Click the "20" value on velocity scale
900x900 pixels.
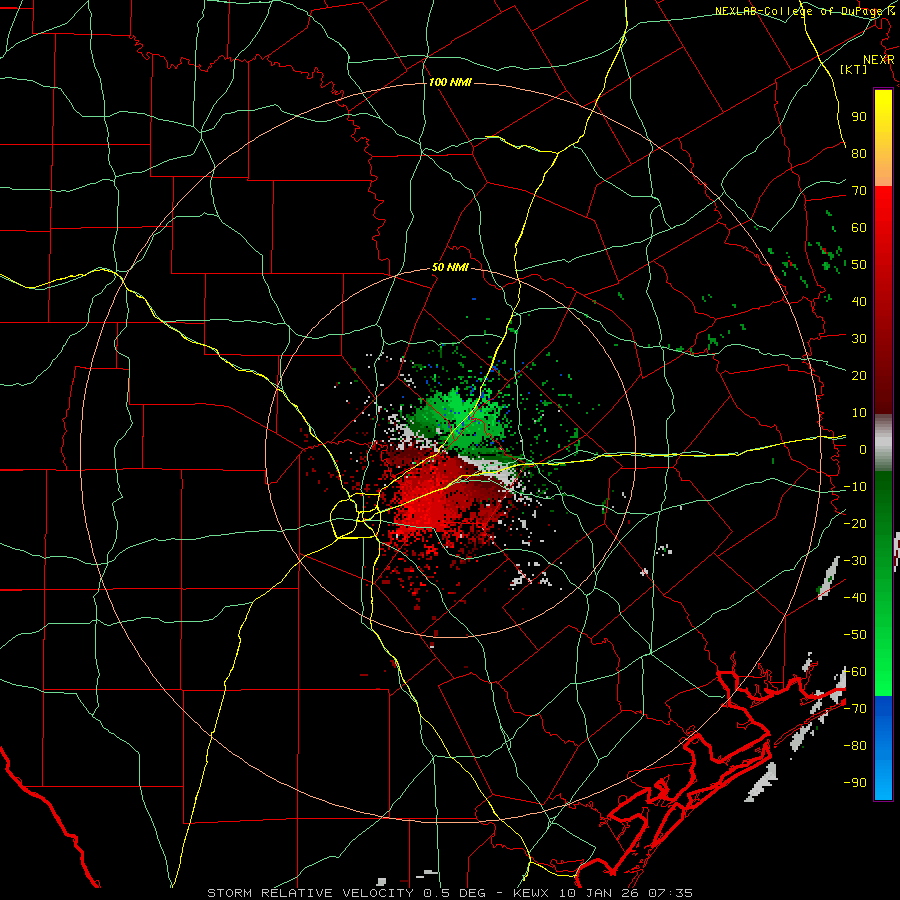(x=859, y=375)
